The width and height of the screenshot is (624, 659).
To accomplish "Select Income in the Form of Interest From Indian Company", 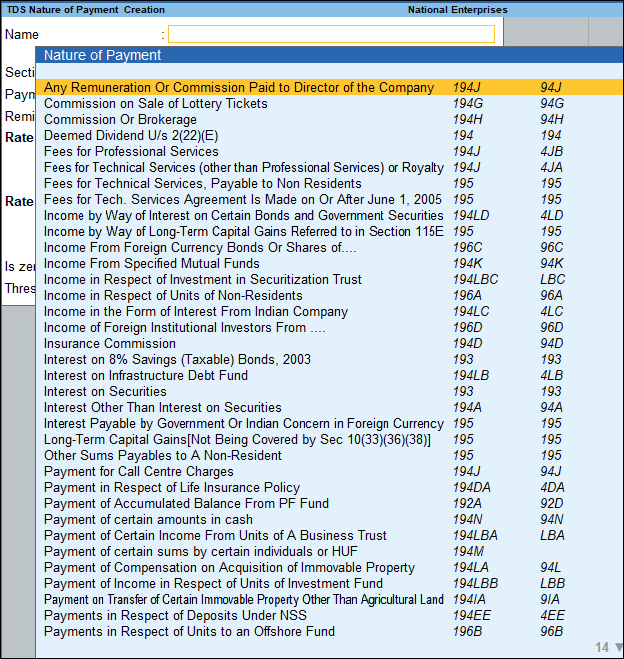I will [x=329, y=311].
